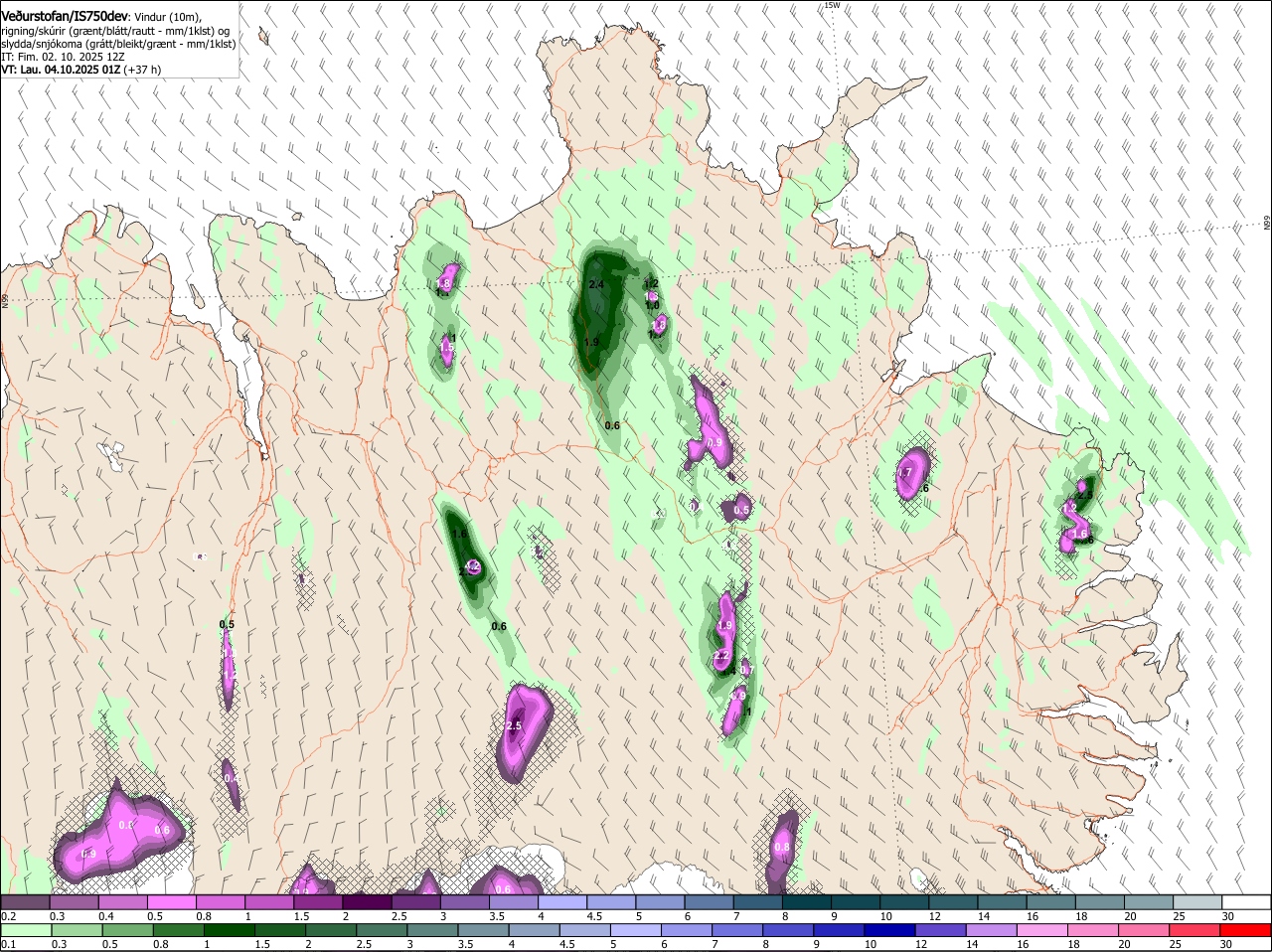Pick the 14 swatch in lower legend row
This screenshot has height=952, width=1272.
click(x=991, y=930)
